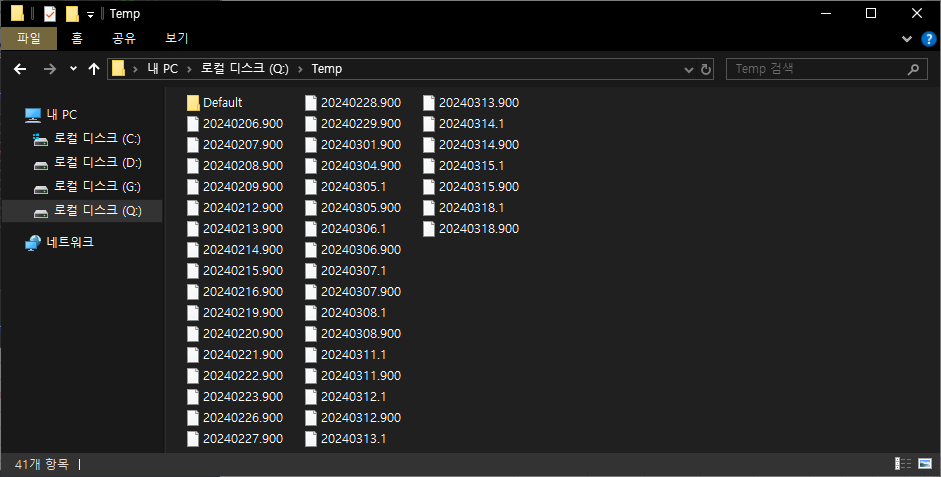The width and height of the screenshot is (941, 477).
Task: Select 네트워크 in navigation pane
Action: [x=70, y=242]
